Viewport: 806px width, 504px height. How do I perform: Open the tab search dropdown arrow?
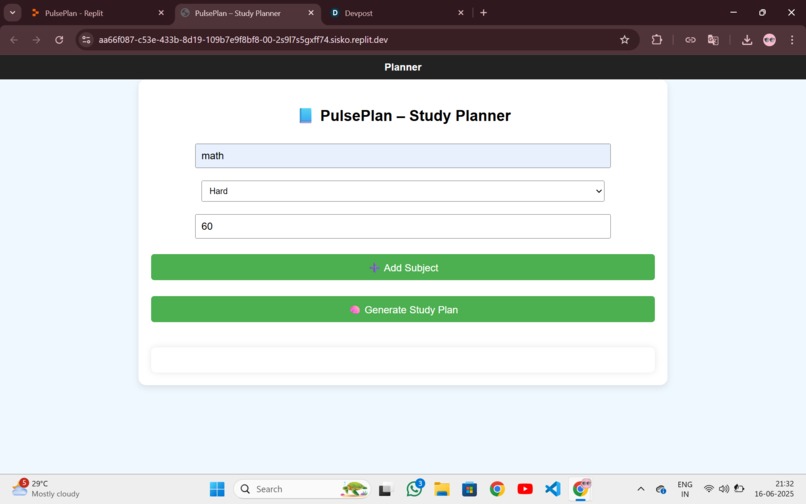12,13
